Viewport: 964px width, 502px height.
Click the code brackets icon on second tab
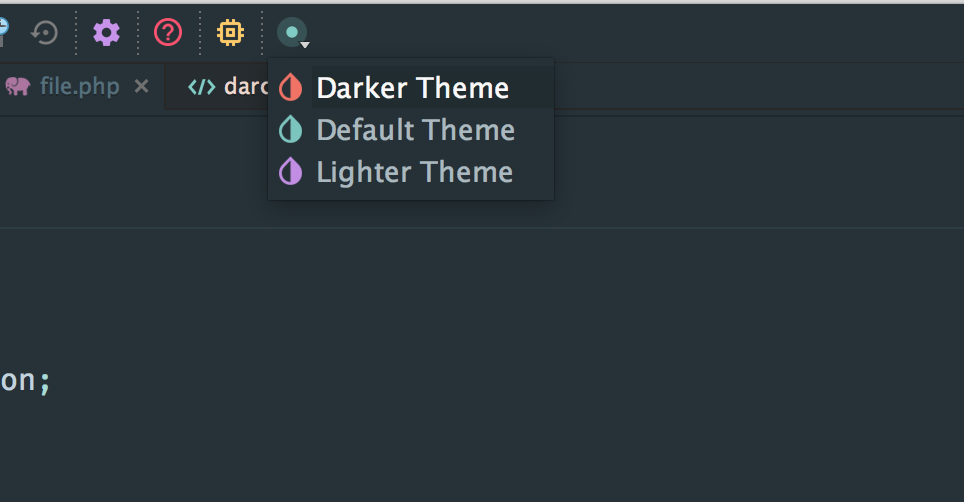[201, 87]
